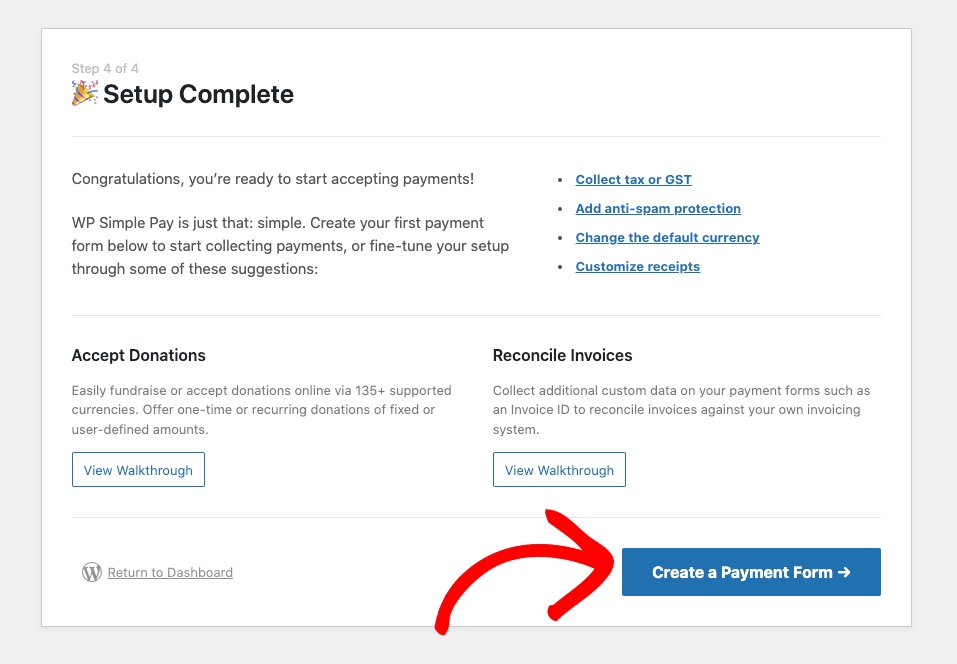Image resolution: width=957 pixels, height=664 pixels.
Task: Select the Accept Donations heading
Action: (139, 355)
